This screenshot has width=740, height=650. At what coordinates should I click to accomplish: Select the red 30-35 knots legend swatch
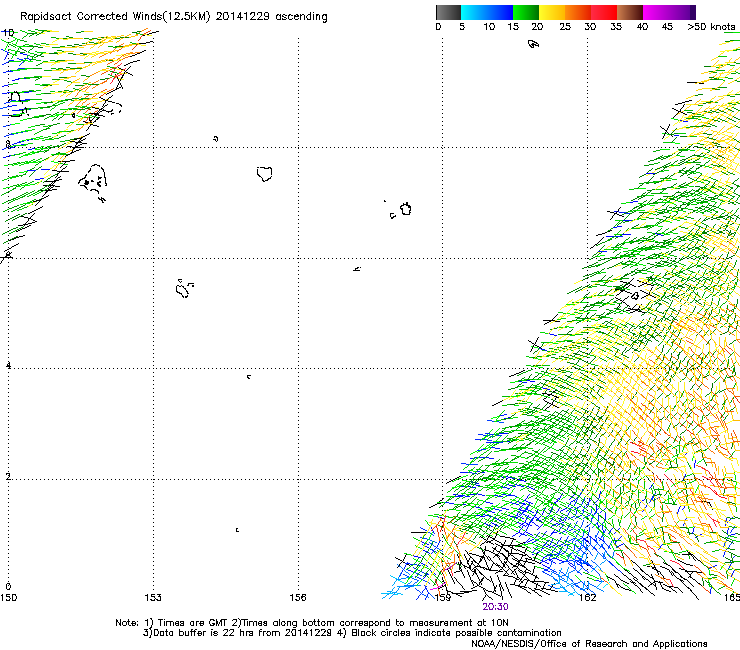pos(604,12)
